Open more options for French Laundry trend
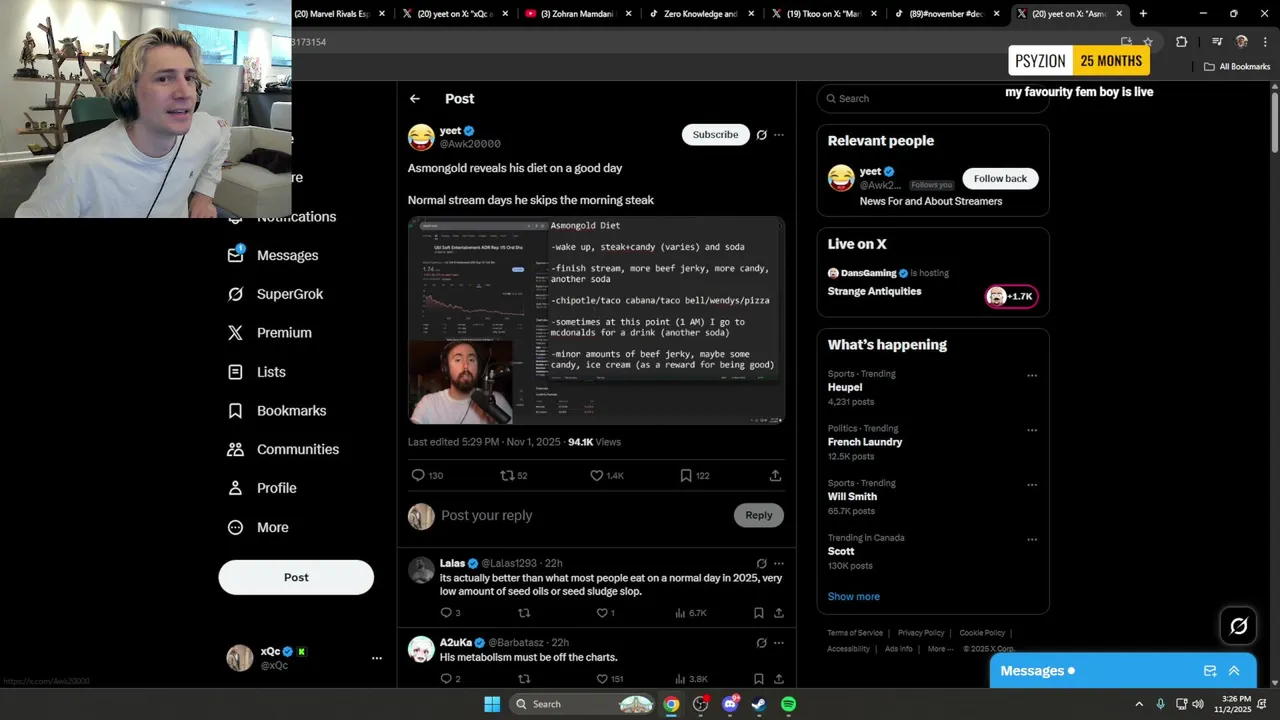The width and height of the screenshot is (1280, 720). (x=1032, y=431)
